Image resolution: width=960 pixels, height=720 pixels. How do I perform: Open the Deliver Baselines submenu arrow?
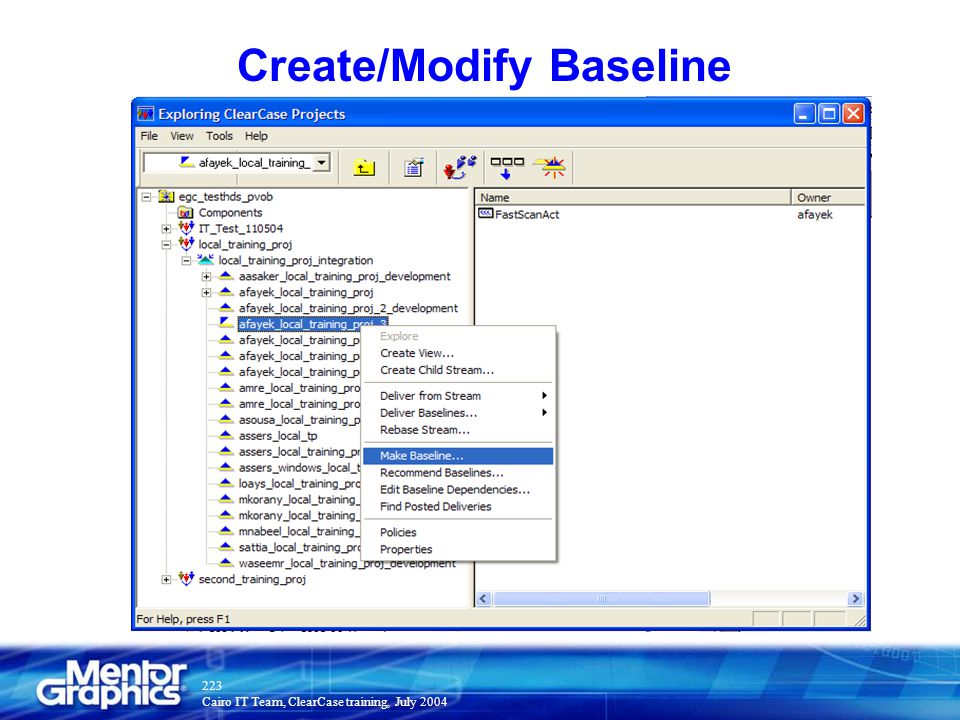544,413
